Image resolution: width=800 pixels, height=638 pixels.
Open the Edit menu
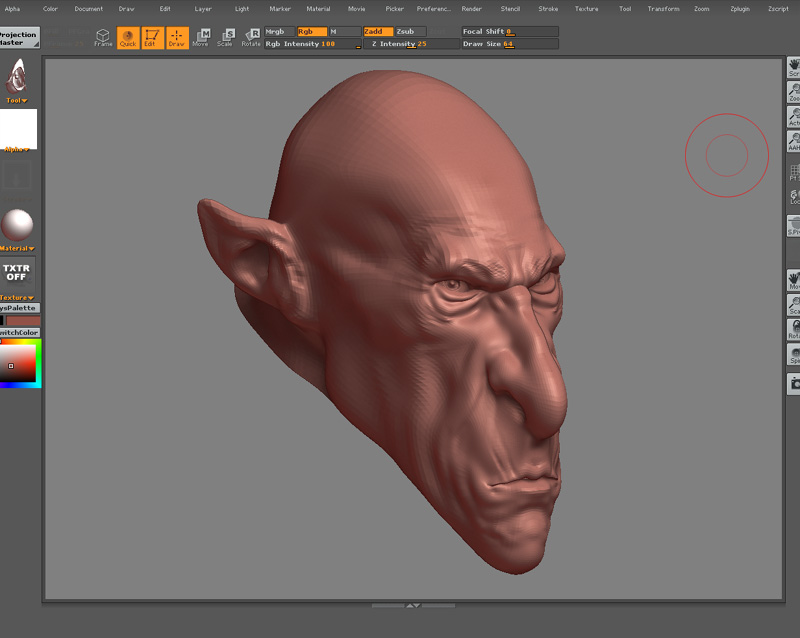point(165,9)
